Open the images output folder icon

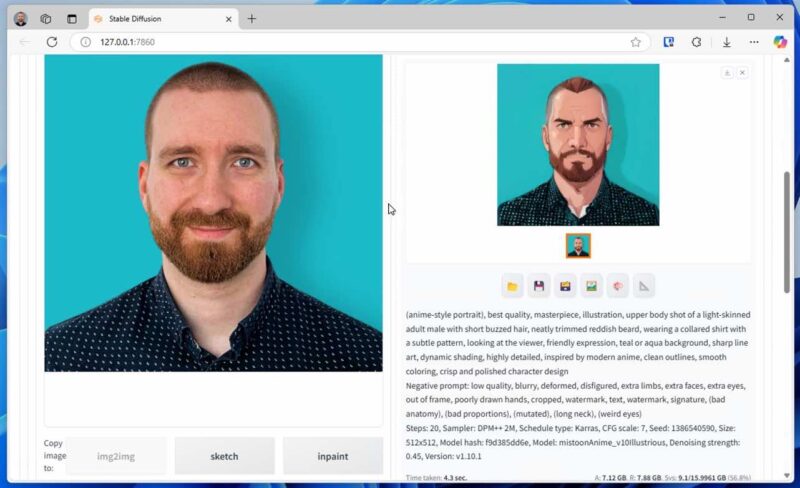click(512, 286)
